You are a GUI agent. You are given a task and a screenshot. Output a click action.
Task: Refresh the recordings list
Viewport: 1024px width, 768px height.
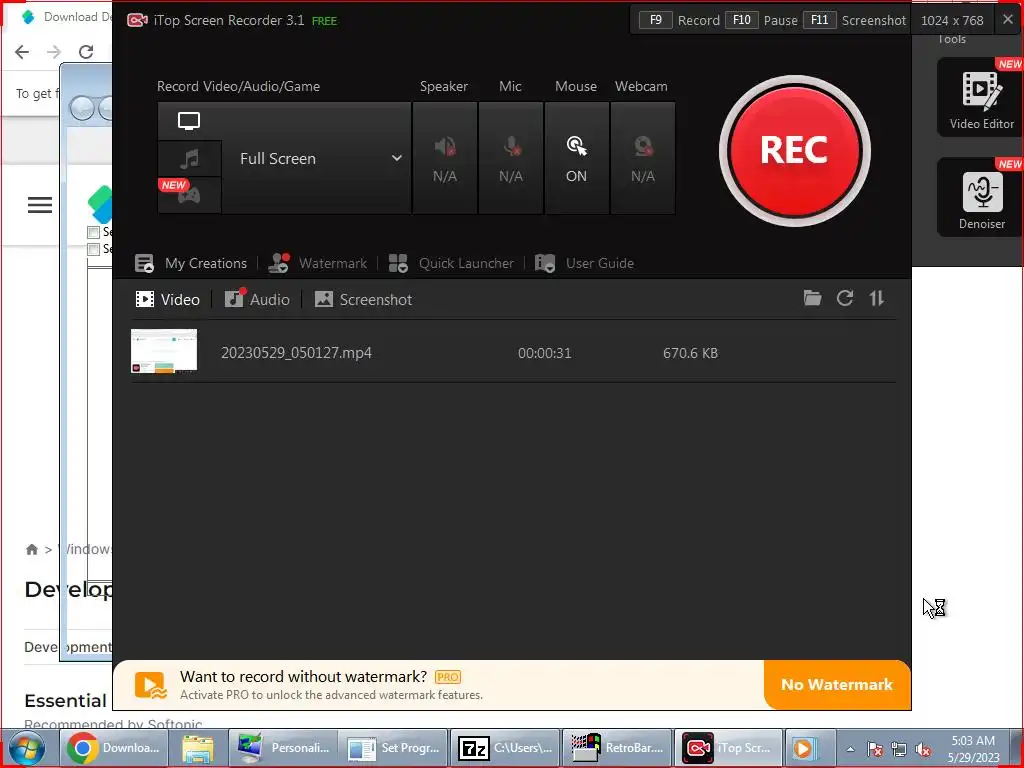845,298
